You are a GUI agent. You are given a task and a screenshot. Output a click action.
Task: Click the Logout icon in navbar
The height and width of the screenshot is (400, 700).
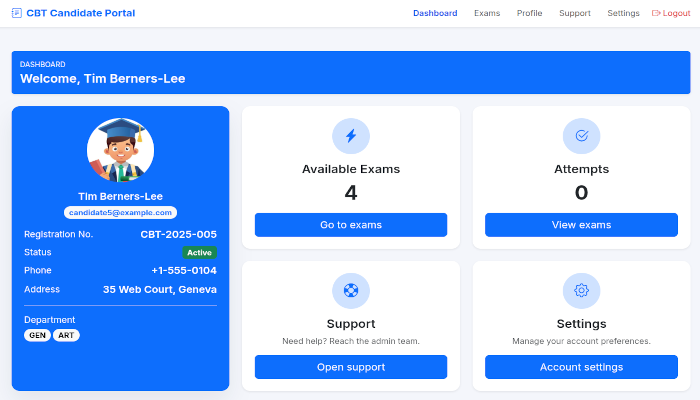[x=657, y=13]
